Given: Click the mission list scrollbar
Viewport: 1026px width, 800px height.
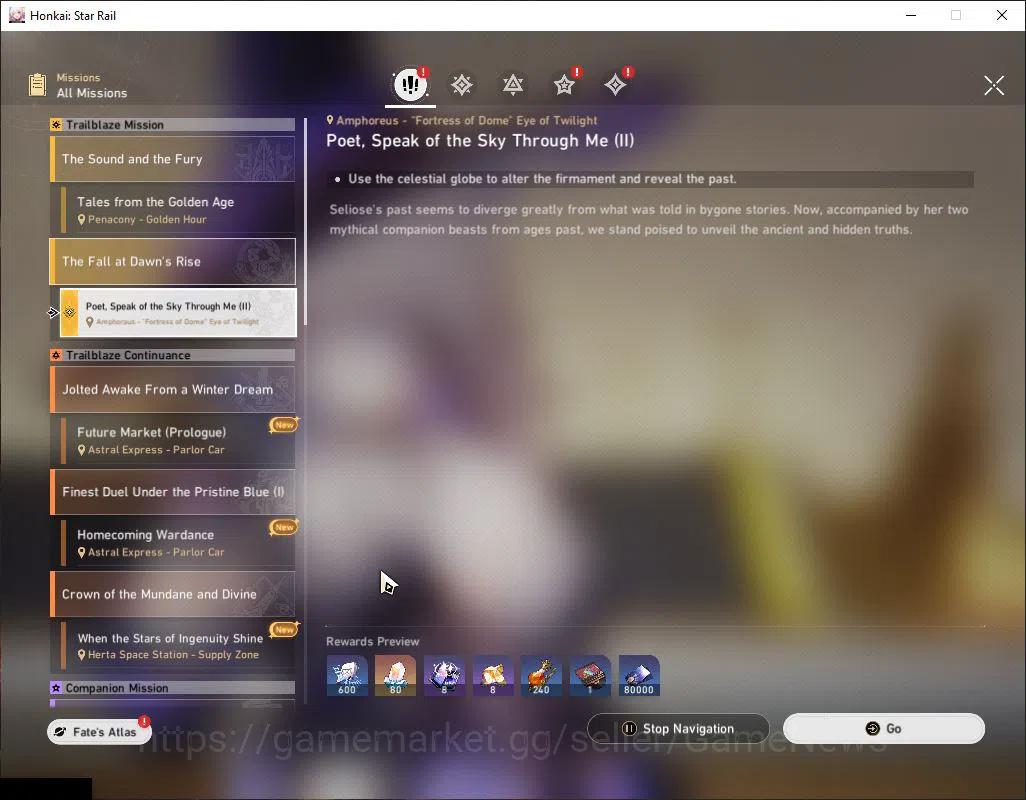Looking at the screenshot, I should pyautogui.click(x=305, y=221).
